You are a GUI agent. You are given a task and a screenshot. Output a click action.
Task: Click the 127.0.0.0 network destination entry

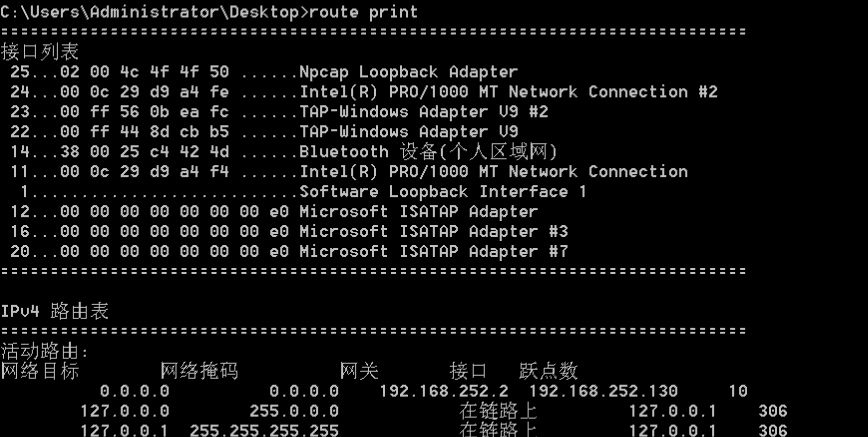pos(125,411)
